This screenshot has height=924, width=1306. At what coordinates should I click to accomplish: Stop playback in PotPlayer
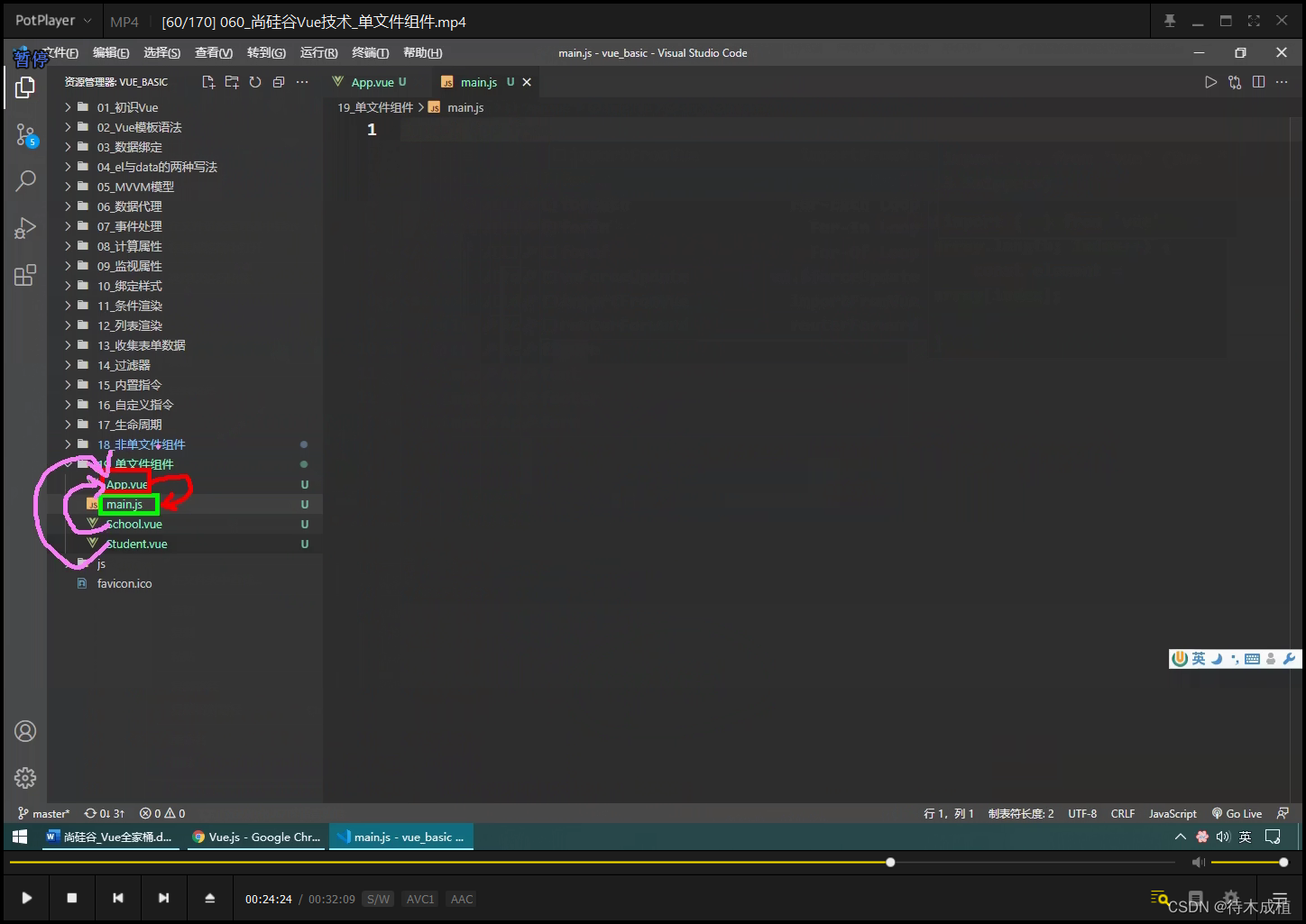tap(72, 898)
